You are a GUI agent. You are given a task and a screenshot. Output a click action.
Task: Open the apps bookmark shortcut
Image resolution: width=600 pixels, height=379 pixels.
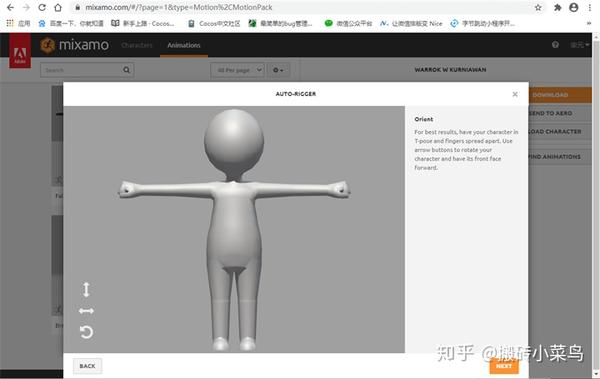(18, 23)
